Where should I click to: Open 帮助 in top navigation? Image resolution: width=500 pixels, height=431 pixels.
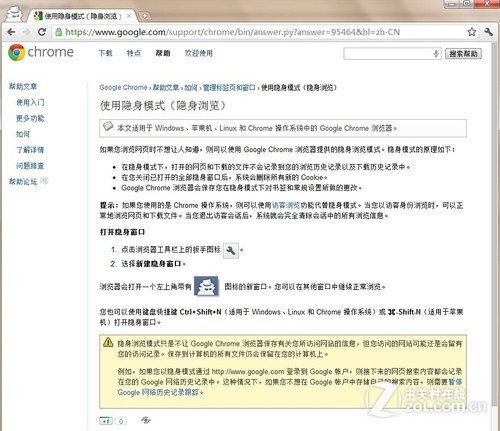pos(163,53)
